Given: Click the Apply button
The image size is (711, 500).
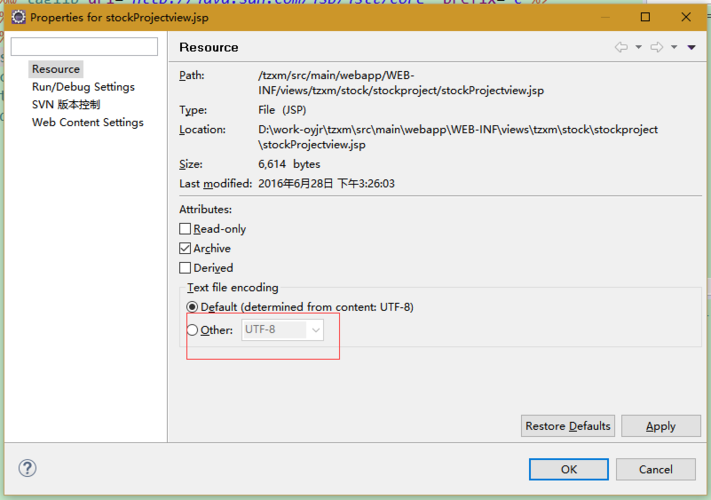Looking at the screenshot, I should tap(661, 426).
